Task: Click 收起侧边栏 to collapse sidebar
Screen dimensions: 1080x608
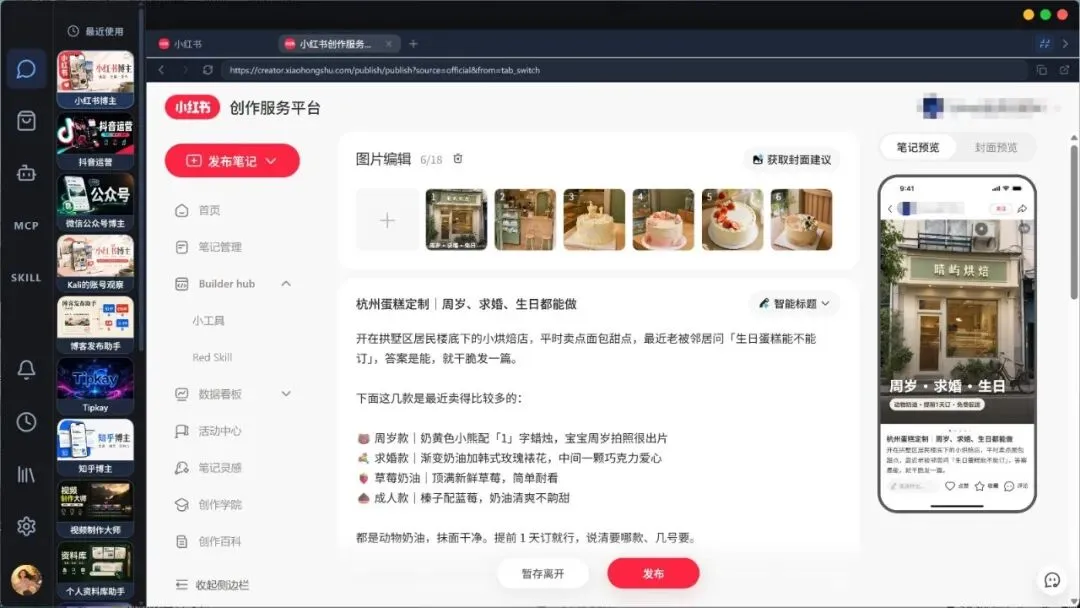Action: pyautogui.click(x=213, y=585)
